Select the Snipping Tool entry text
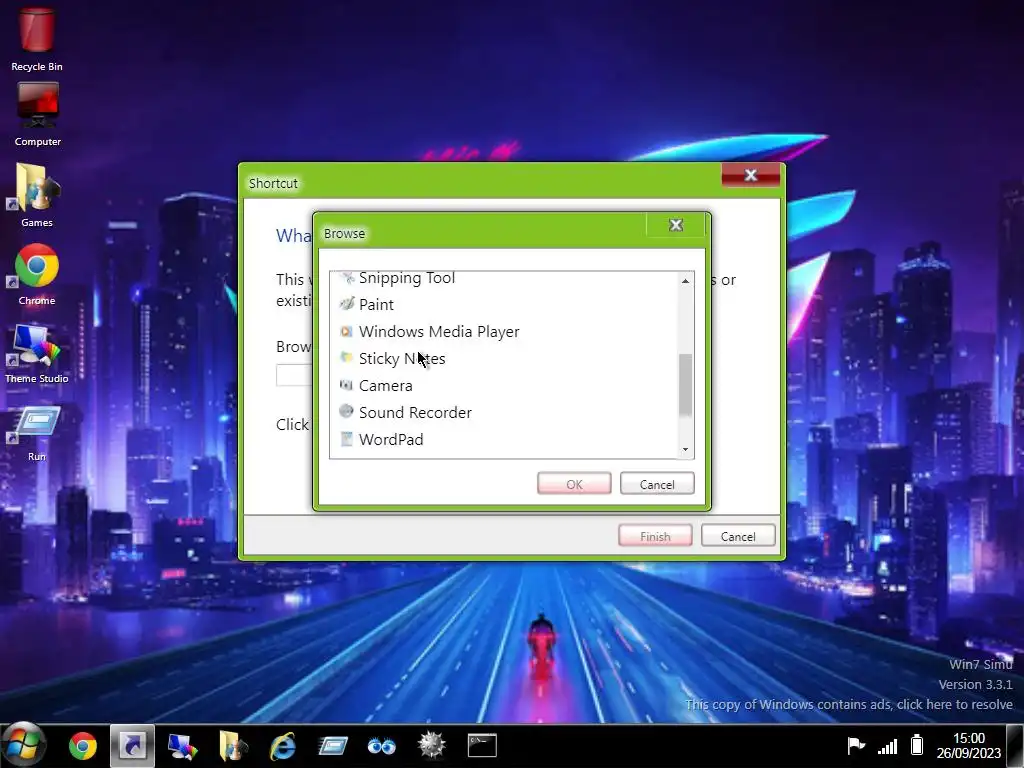The width and height of the screenshot is (1024, 768). point(407,278)
